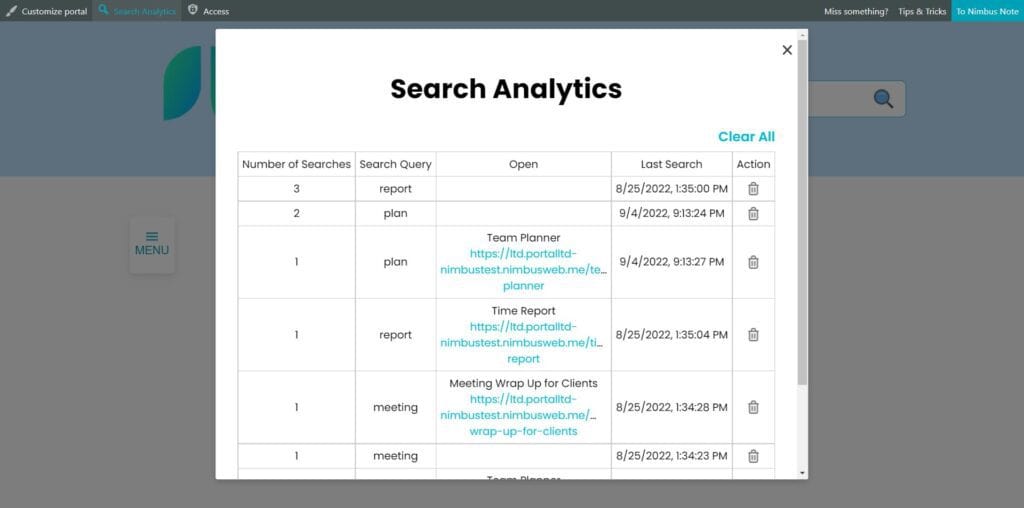
Task: Delete the meeting row at 1:34:23 PM
Action: (753, 456)
